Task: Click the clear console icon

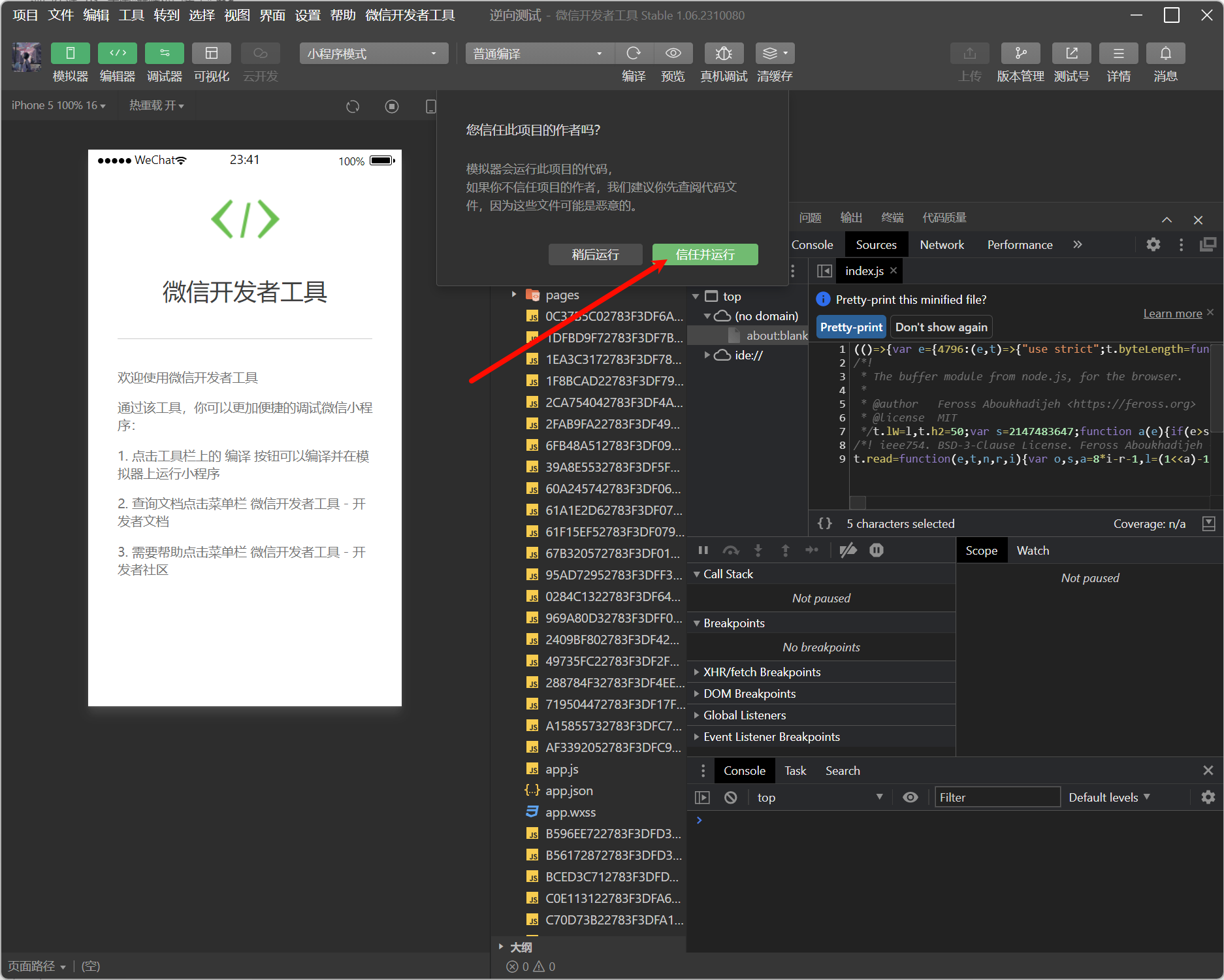Action: click(x=731, y=797)
